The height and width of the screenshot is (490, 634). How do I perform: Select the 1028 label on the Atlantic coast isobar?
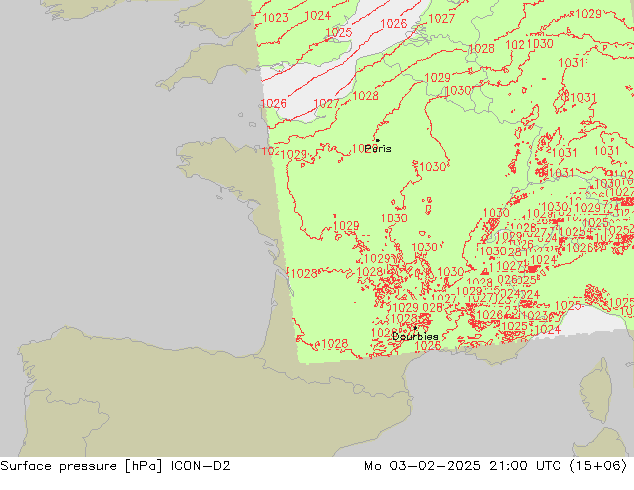pos(304,274)
